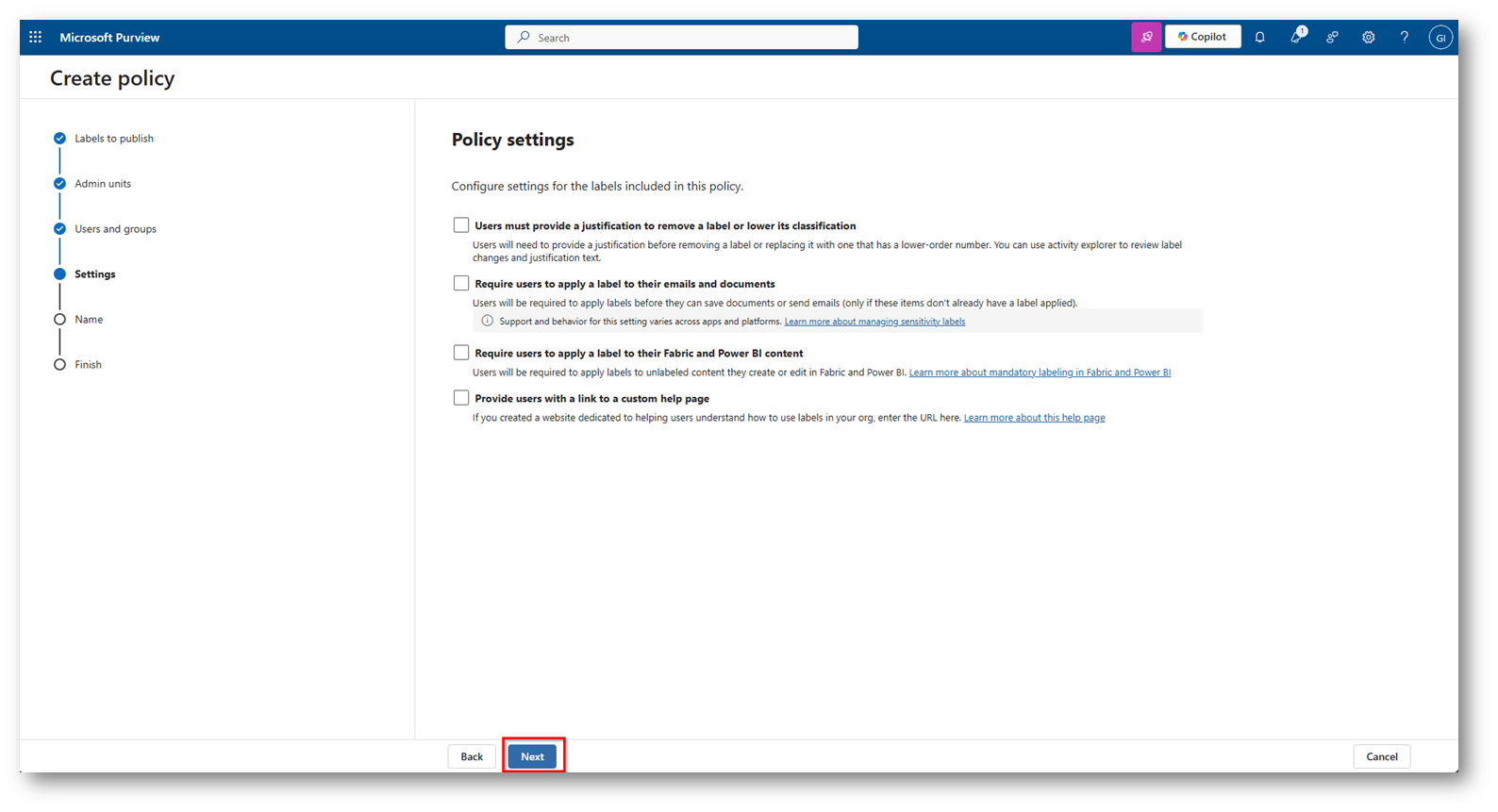Image resolution: width=1498 pixels, height=812 pixels.
Task: Click the Create policy page title
Action: 112,78
